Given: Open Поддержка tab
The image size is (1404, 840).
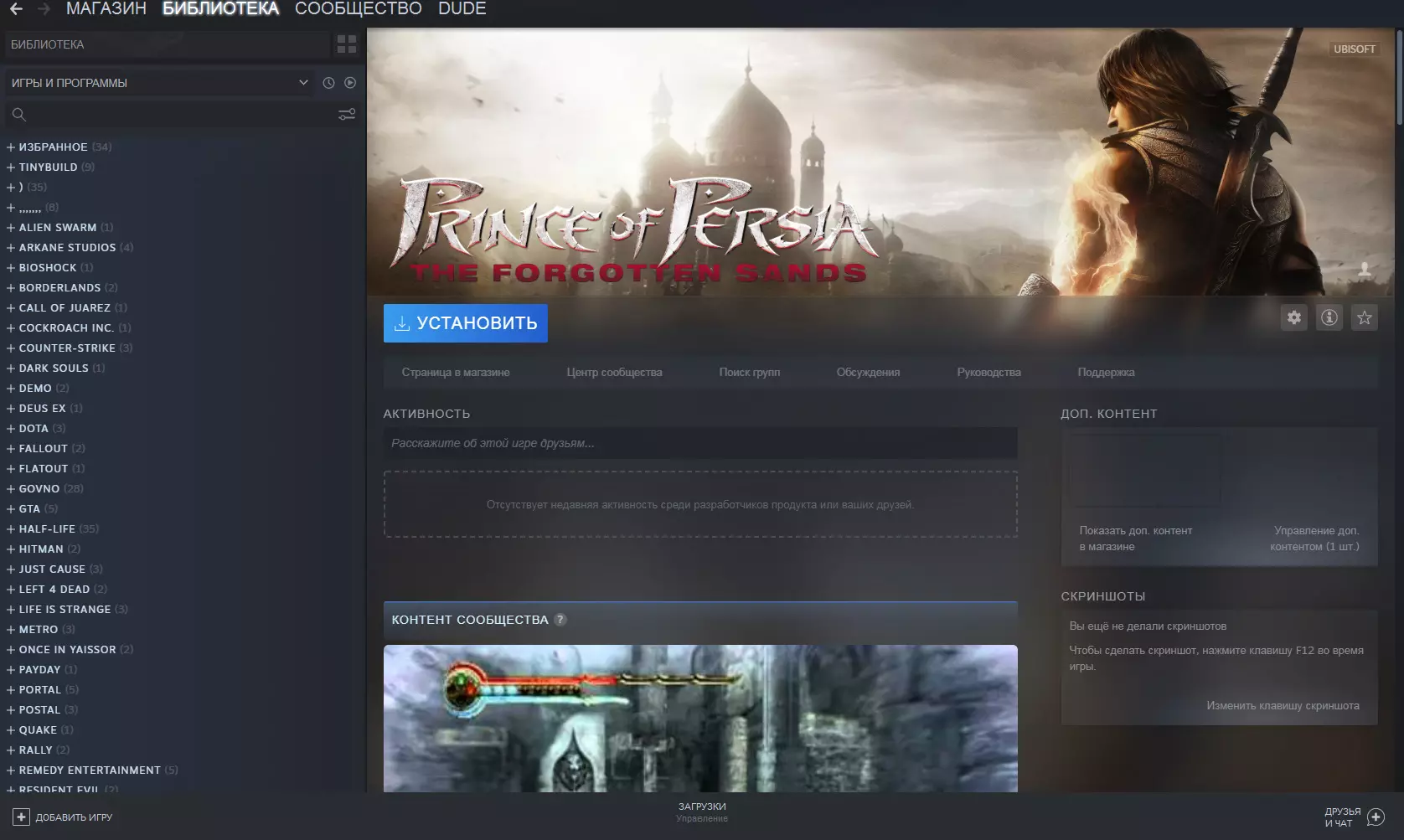Looking at the screenshot, I should click(x=1107, y=373).
